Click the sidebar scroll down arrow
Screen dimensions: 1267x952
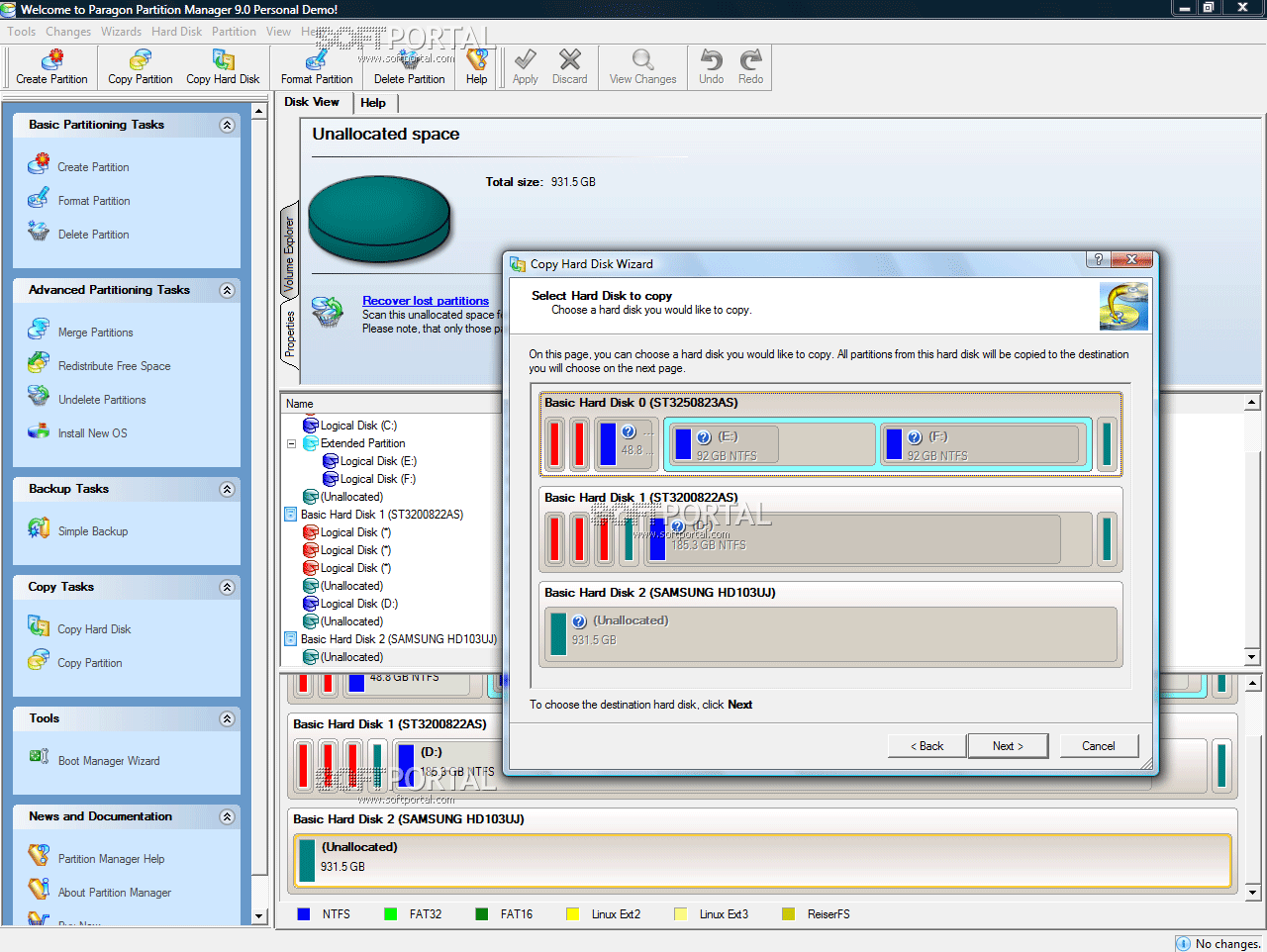pyautogui.click(x=259, y=916)
